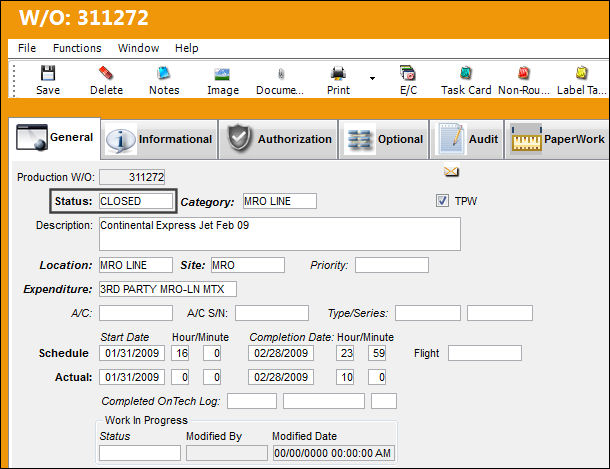This screenshot has height=469, width=610.
Task: Click Actual completion hour field showing 10
Action: (345, 377)
